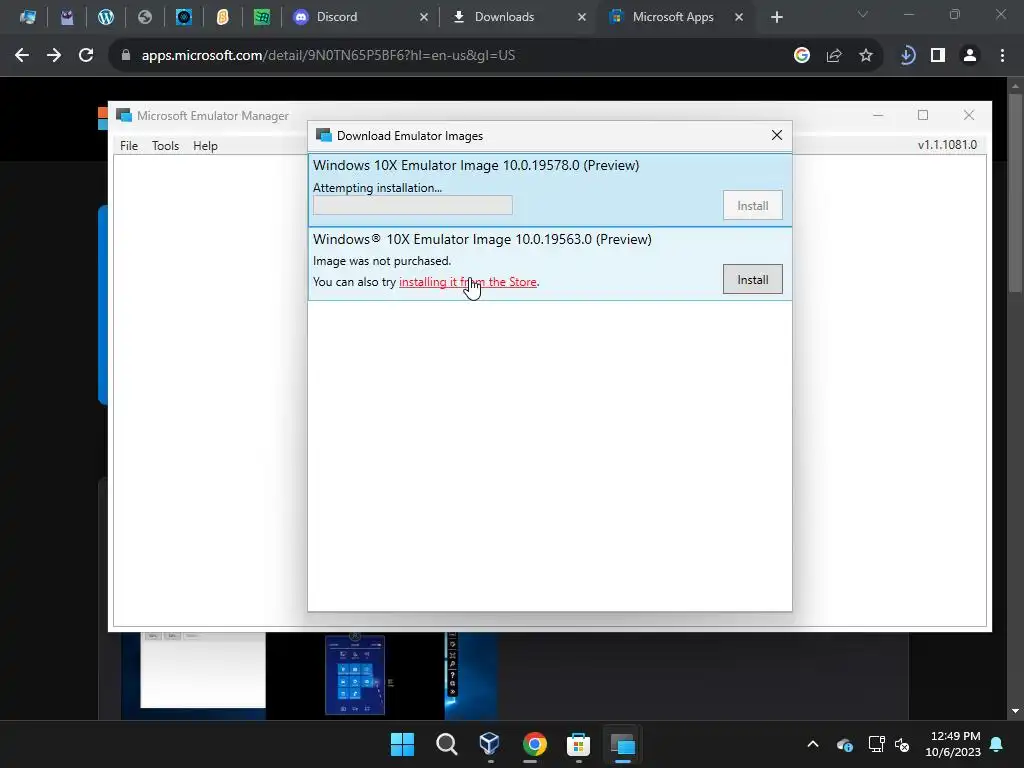Toggle the browser side panel
This screenshot has height=768, width=1024.
pyautogui.click(x=938, y=56)
